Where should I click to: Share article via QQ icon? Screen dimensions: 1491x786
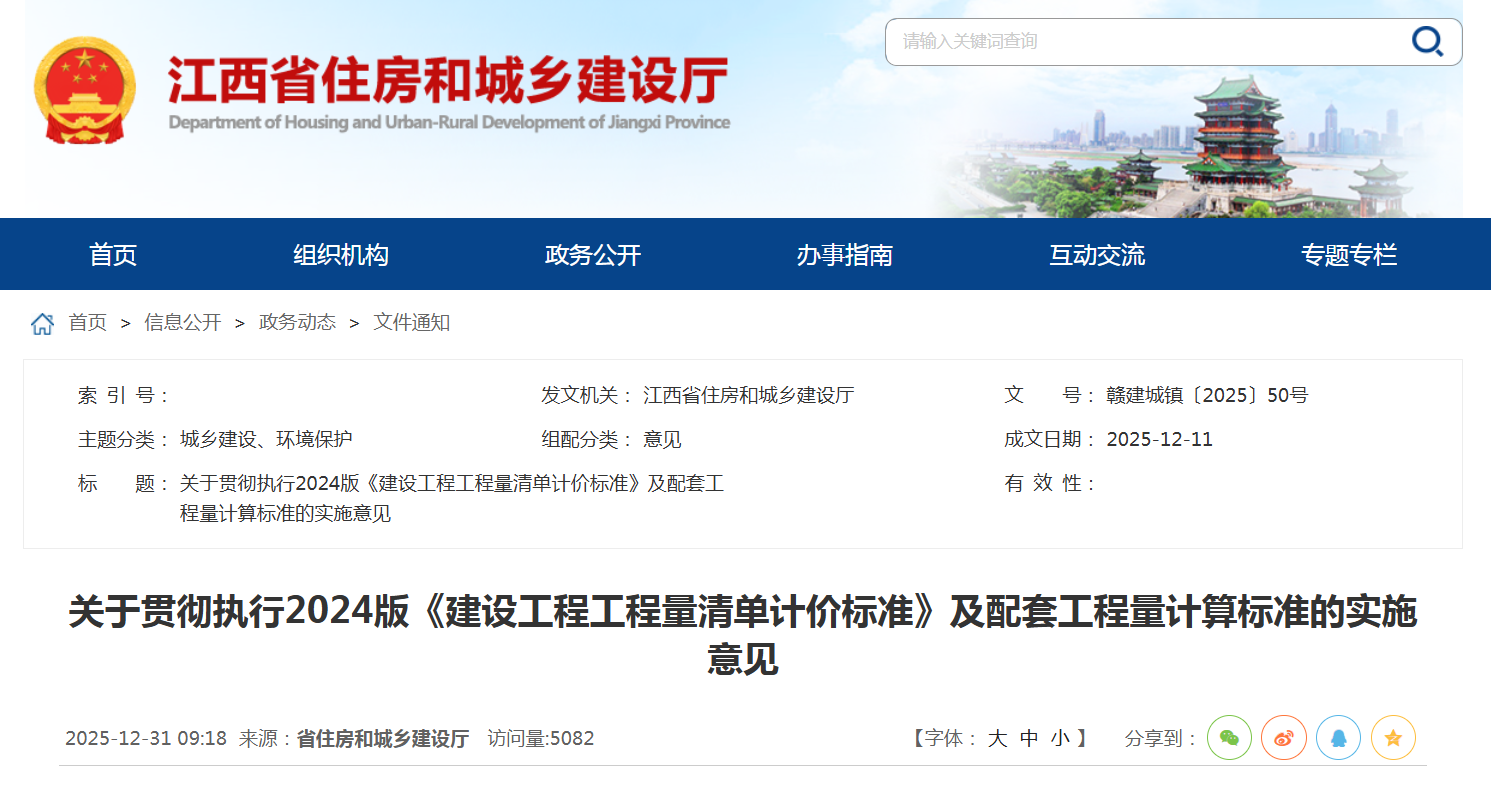(x=1338, y=738)
